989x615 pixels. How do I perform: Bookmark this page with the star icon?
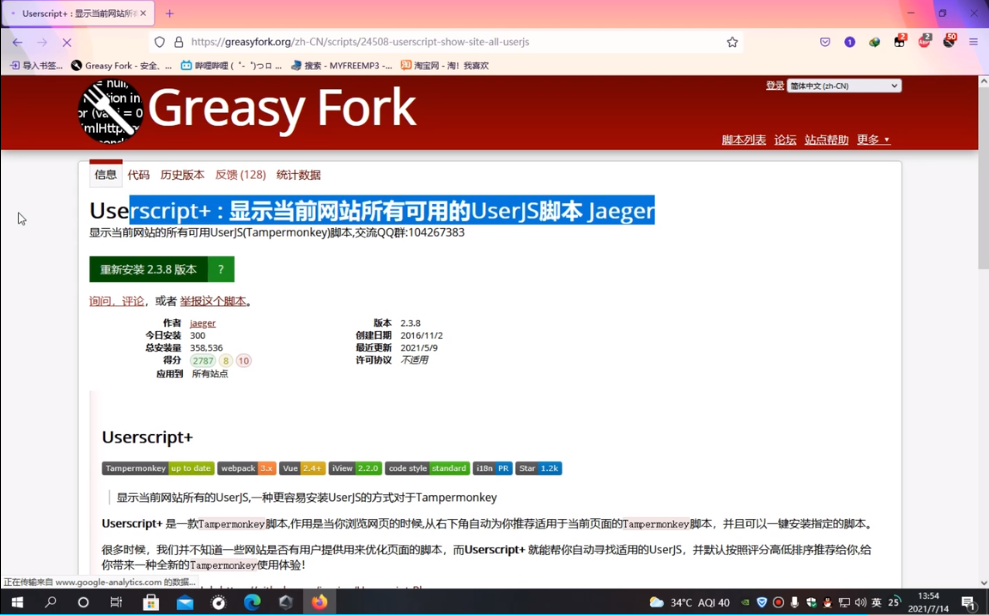(732, 42)
